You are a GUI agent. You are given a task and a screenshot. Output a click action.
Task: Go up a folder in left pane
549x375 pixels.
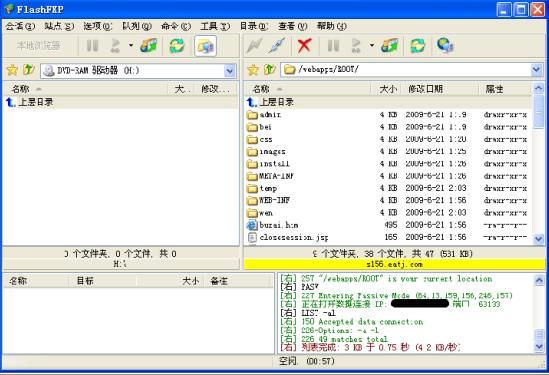29,70
